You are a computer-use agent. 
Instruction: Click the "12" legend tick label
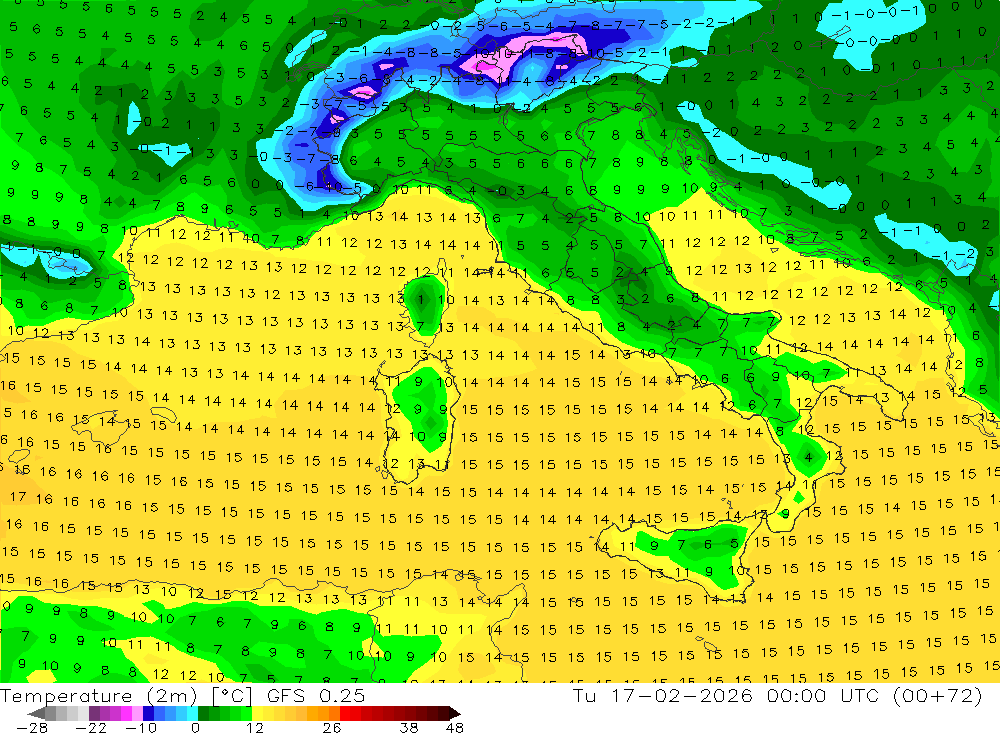254,728
